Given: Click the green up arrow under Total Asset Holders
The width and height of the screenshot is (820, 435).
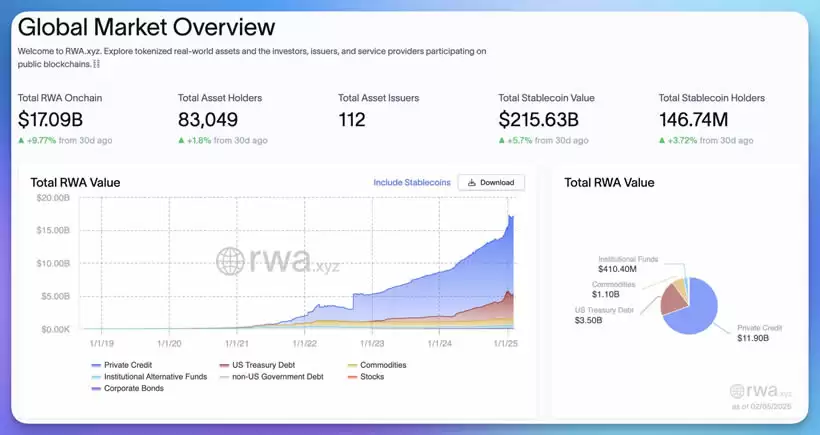Looking at the screenshot, I should [181, 141].
